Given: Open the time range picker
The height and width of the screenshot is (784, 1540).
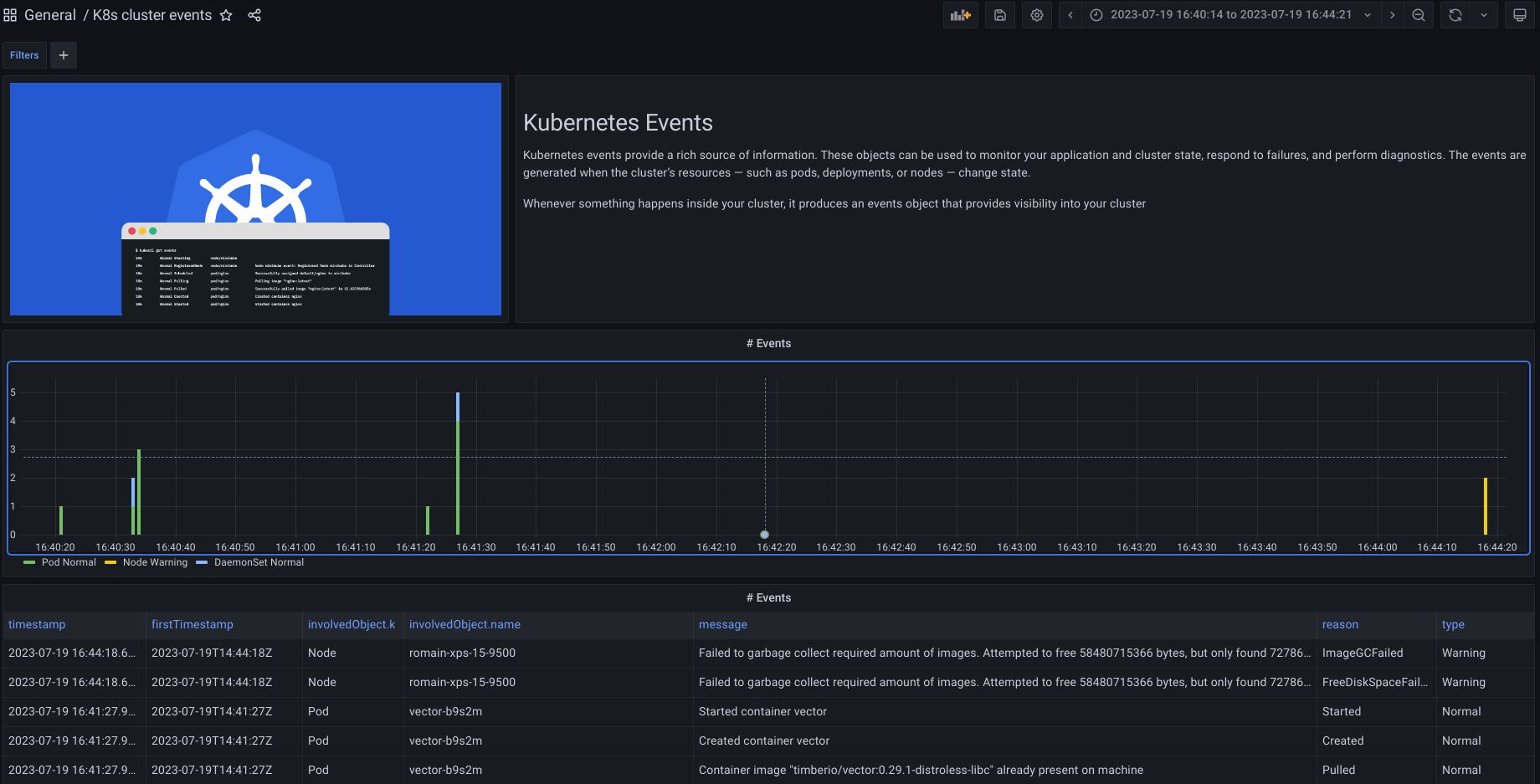Looking at the screenshot, I should coord(1230,15).
